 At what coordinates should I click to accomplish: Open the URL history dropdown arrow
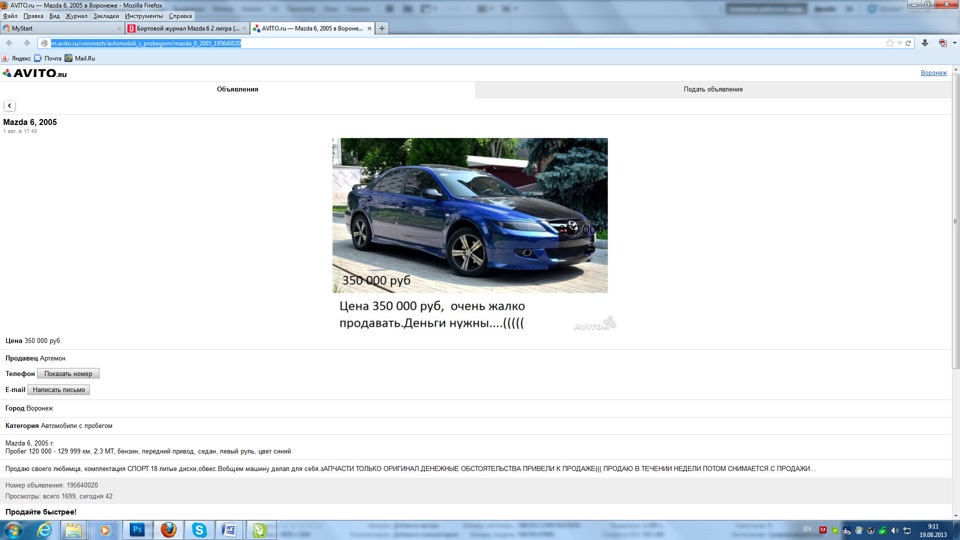tap(899, 43)
